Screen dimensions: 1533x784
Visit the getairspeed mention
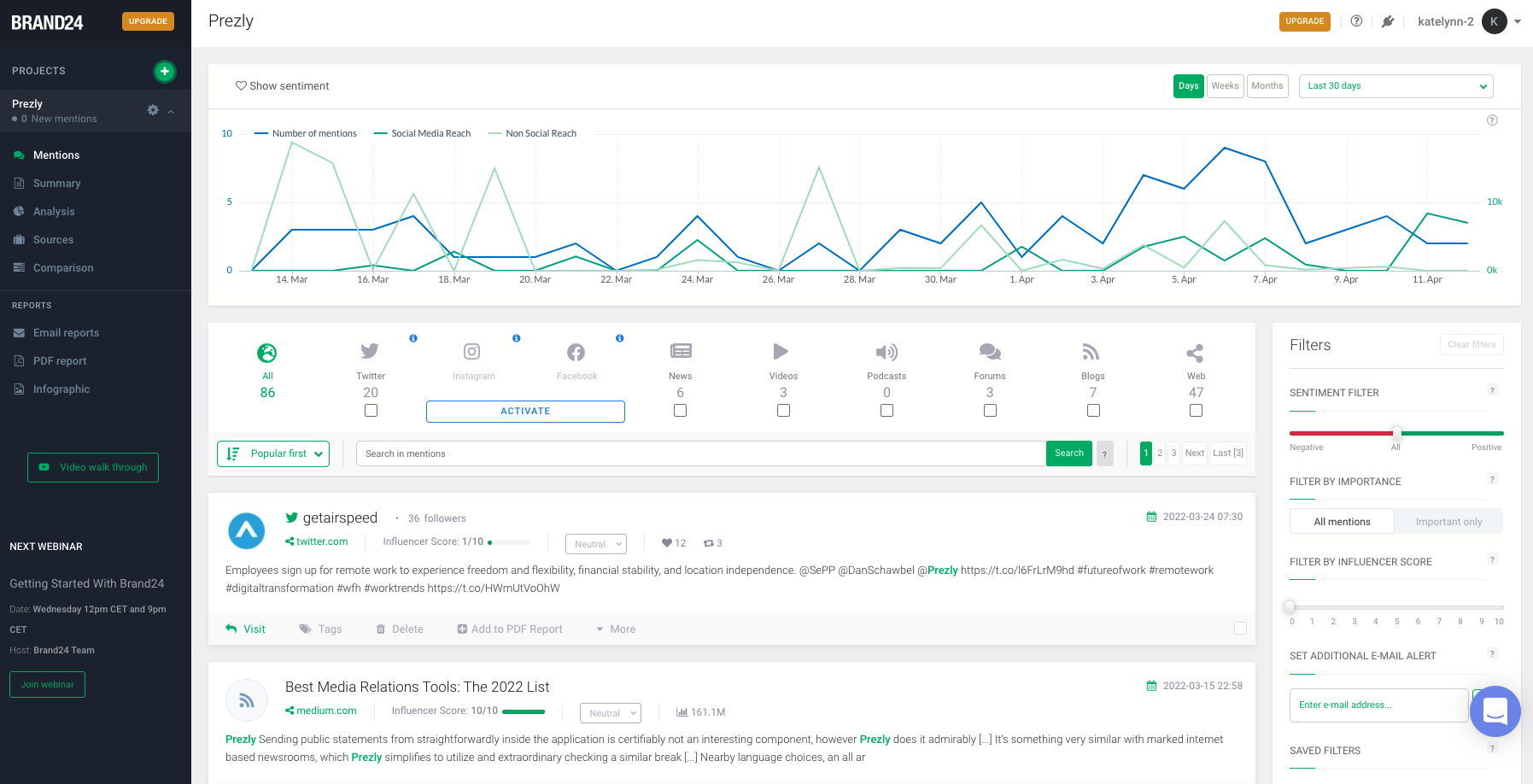coord(246,629)
